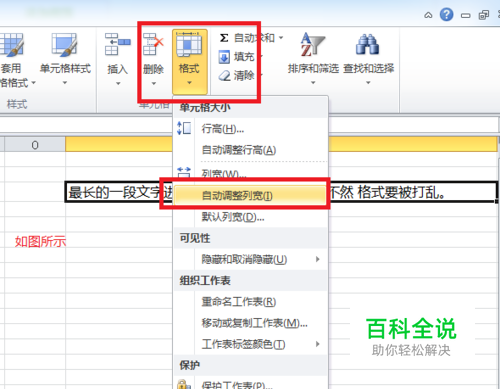This screenshot has height=389, width=500.
Task: Open Sort & Filter (排序和筛选) icon
Action: pyautogui.click(x=313, y=45)
